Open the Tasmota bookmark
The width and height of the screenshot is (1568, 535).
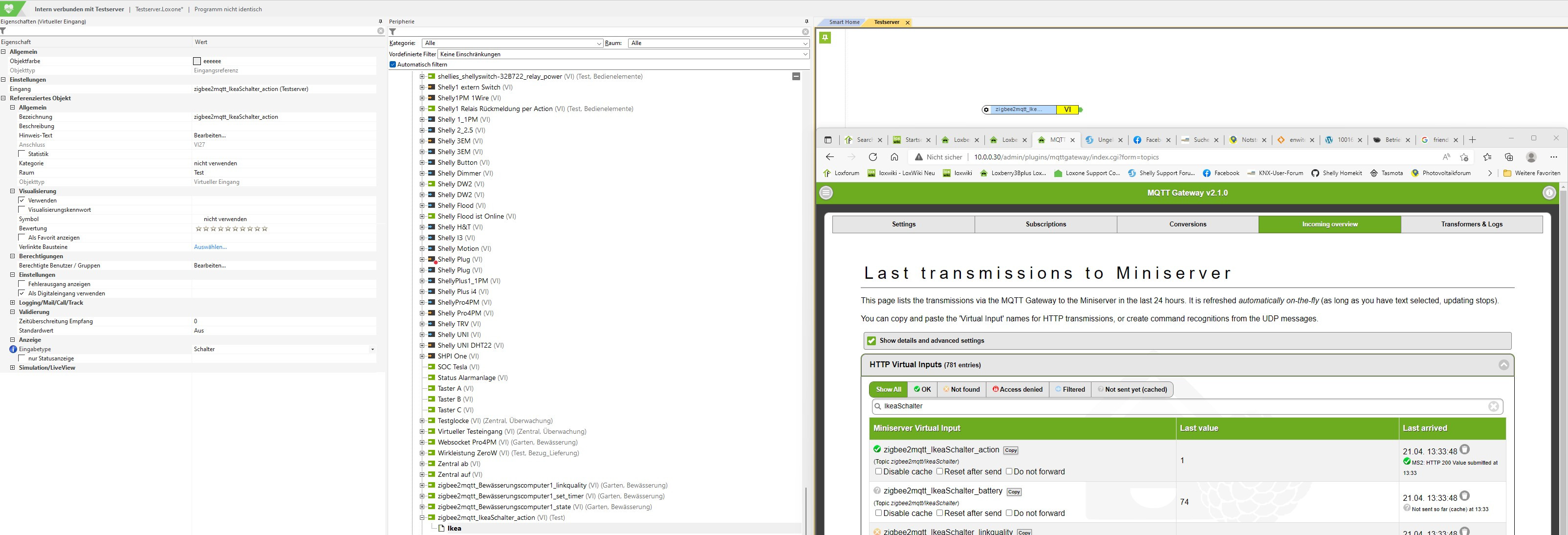[x=1386, y=173]
